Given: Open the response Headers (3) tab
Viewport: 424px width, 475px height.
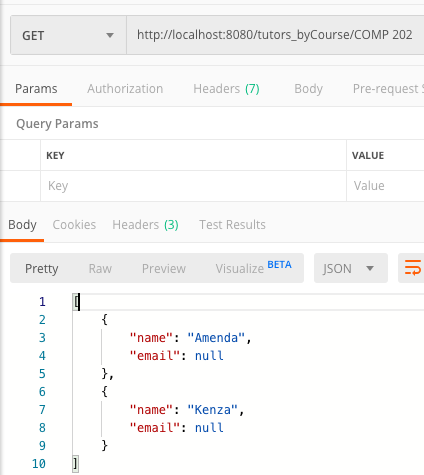Looking at the screenshot, I should [x=145, y=225].
